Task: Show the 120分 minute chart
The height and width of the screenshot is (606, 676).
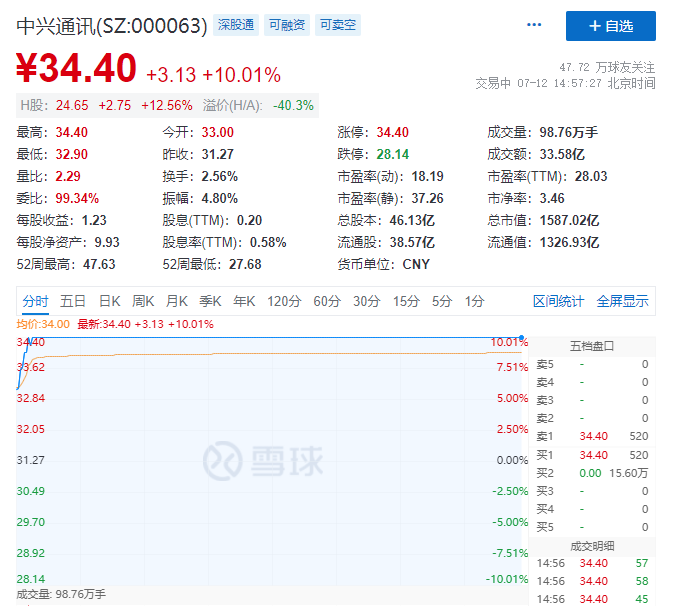Action: pos(284,301)
